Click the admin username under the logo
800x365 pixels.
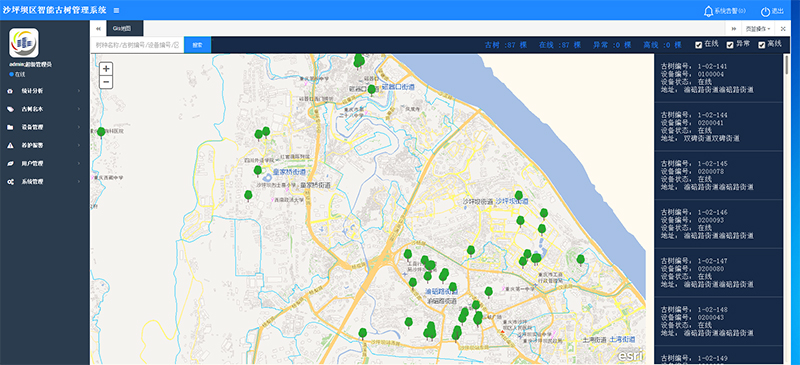(x=31, y=65)
